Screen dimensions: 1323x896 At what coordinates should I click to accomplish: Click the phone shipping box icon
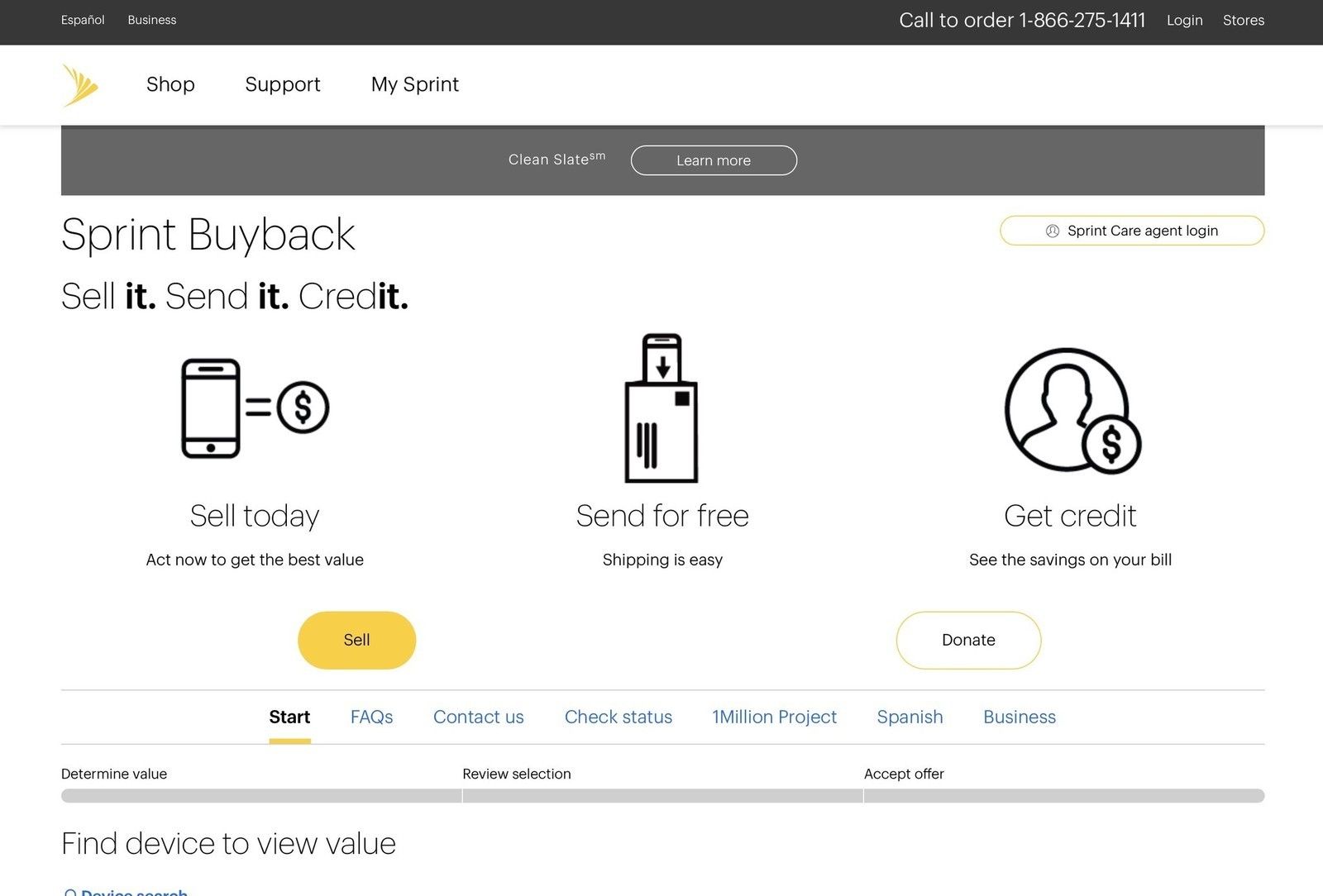coord(661,408)
